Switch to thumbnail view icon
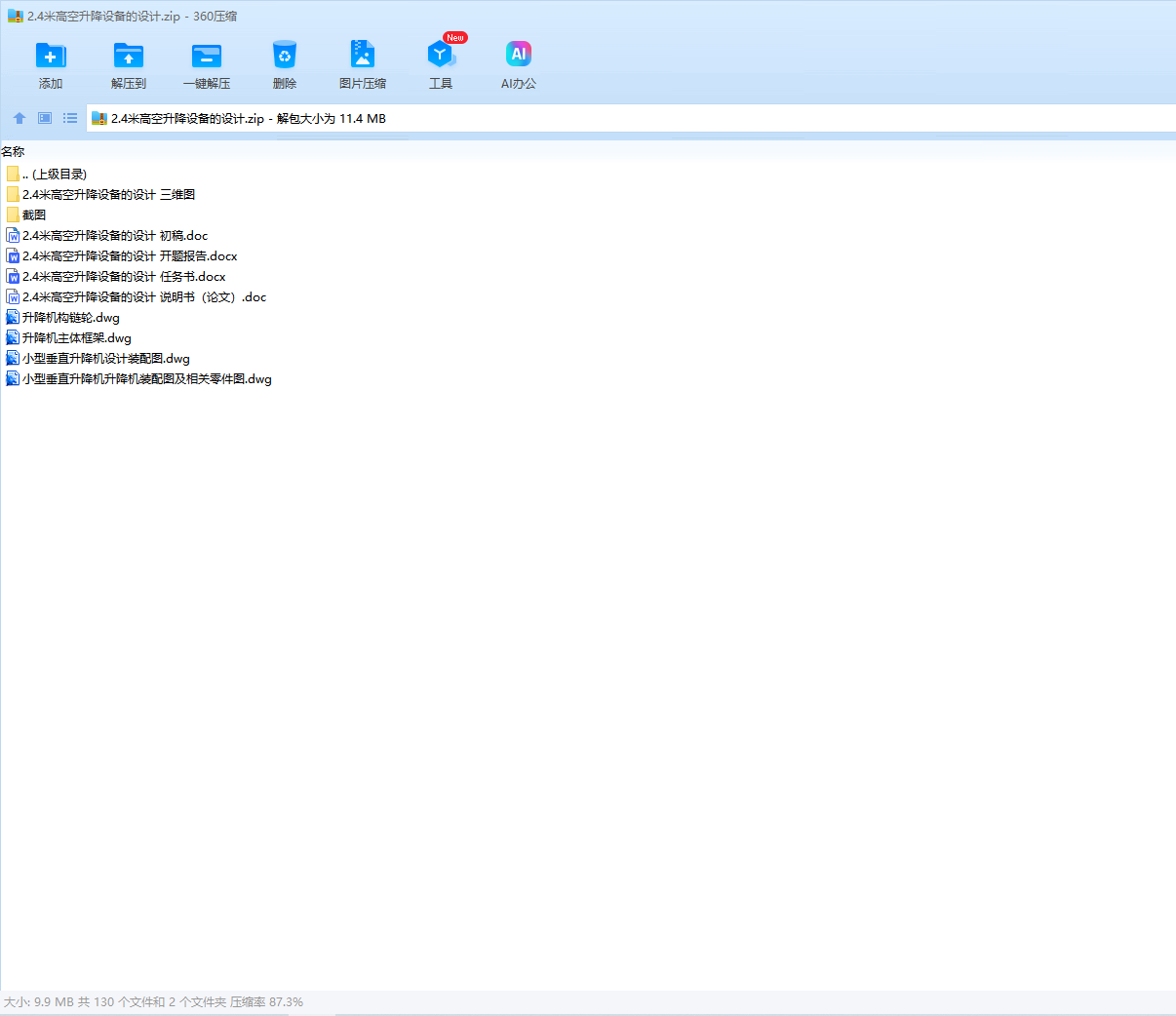Screen dimensions: 1176x1016 click(x=45, y=118)
